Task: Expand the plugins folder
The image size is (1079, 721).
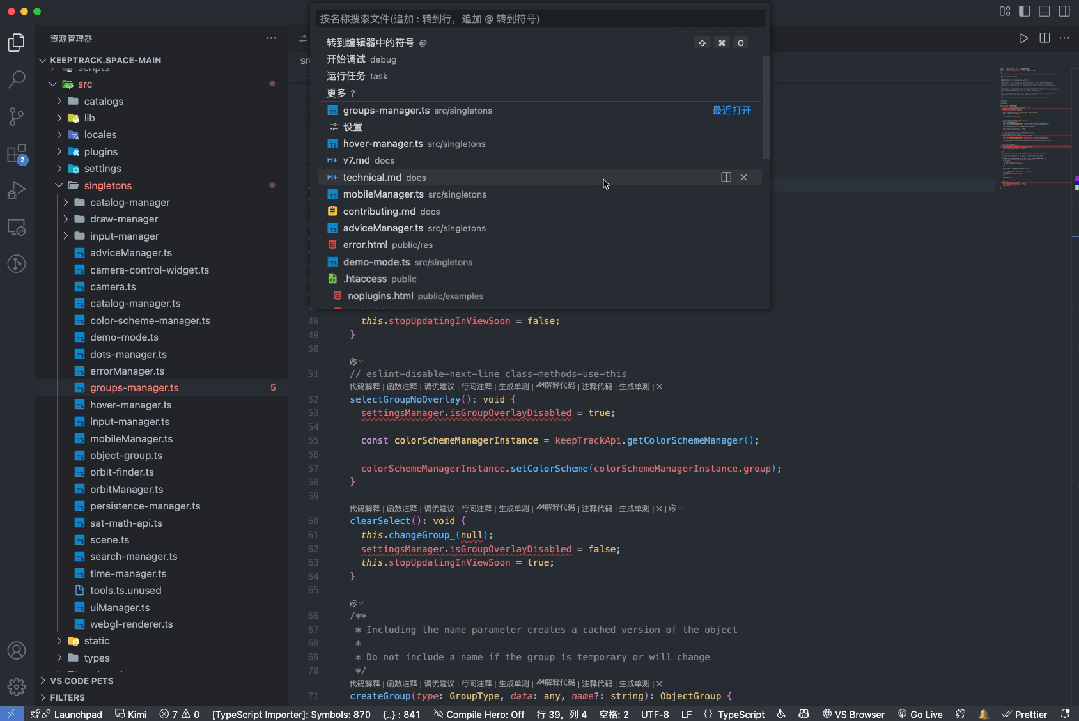Action: pyautogui.click(x=162, y=152)
